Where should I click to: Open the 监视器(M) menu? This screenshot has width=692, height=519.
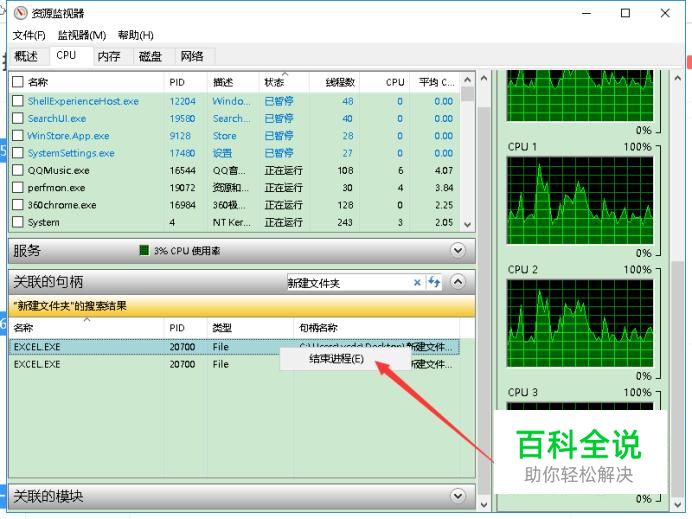click(82, 35)
